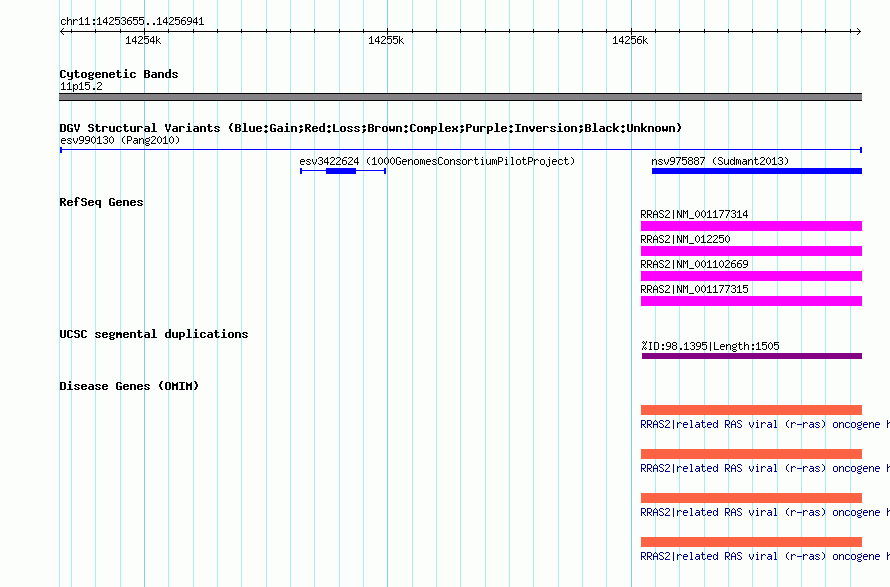Click the third orange OMIM RRAS2 bar

[752, 498]
